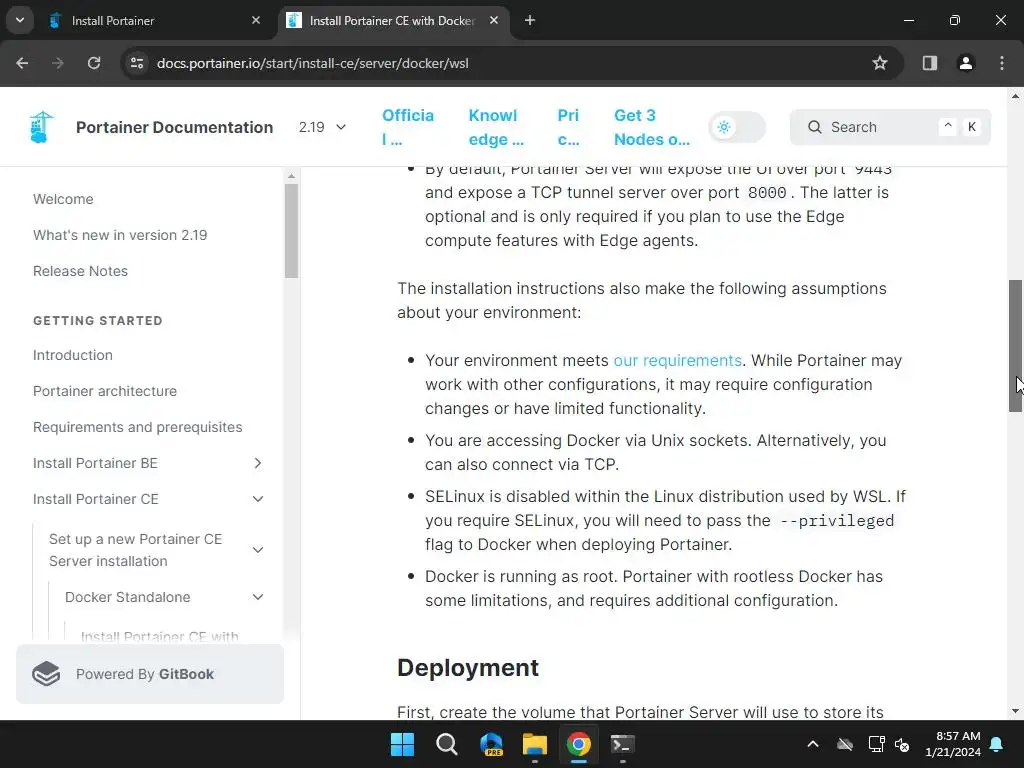Open the Welcome page in sidebar

(x=63, y=199)
